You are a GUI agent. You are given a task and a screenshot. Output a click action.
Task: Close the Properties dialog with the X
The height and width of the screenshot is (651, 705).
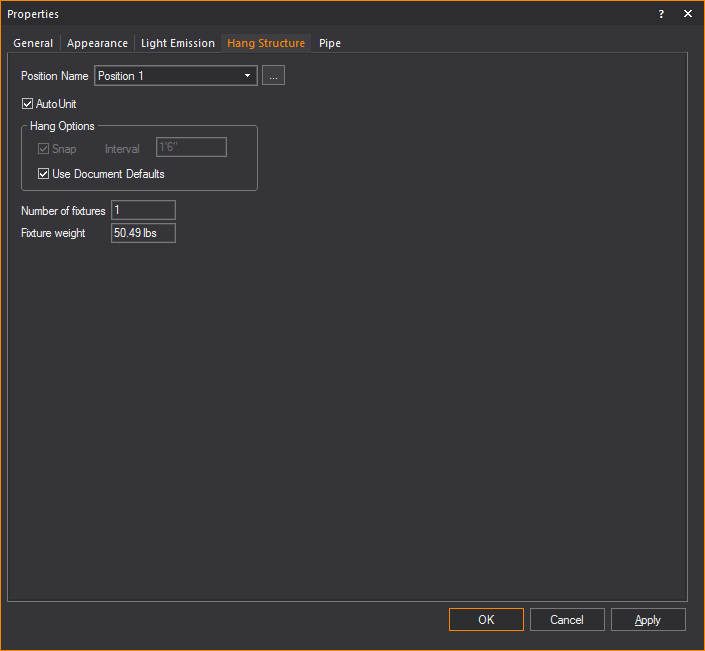tap(688, 14)
